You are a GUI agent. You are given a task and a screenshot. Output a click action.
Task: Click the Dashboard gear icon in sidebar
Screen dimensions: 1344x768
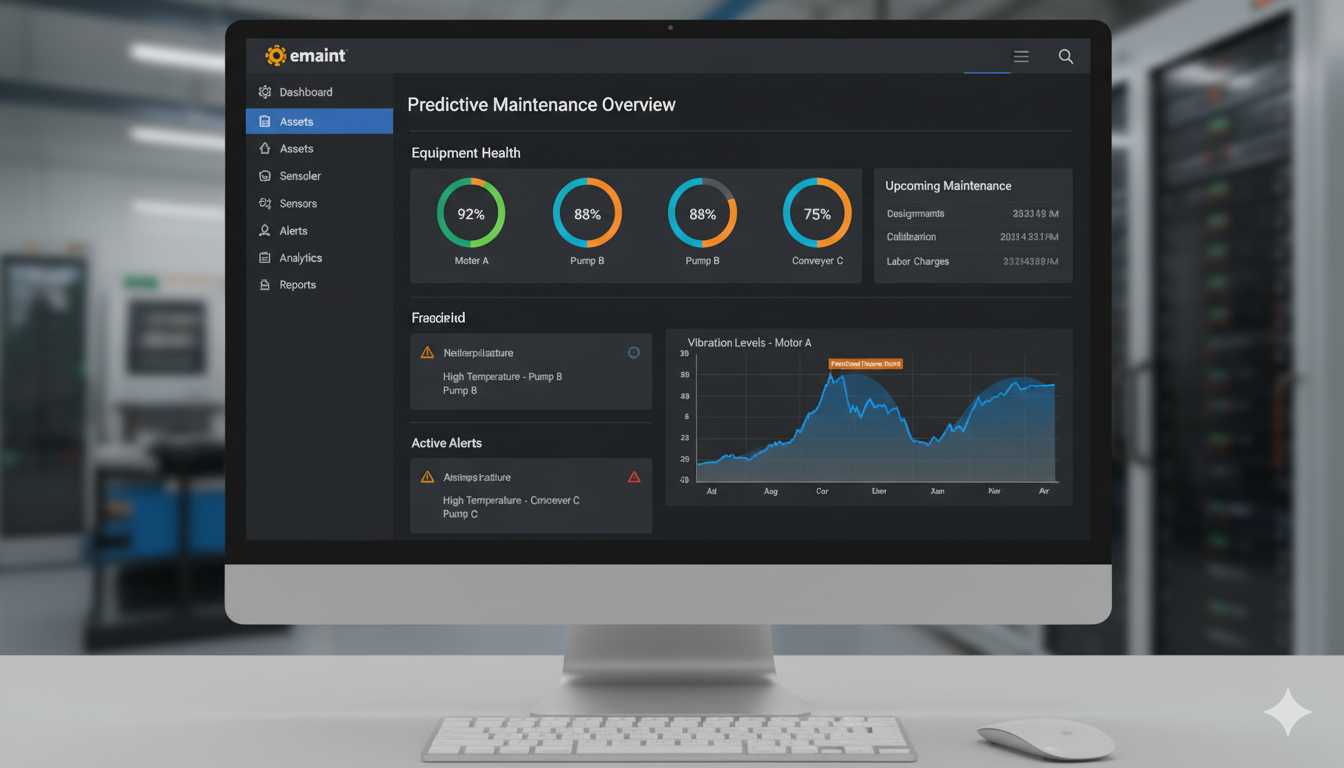click(265, 92)
